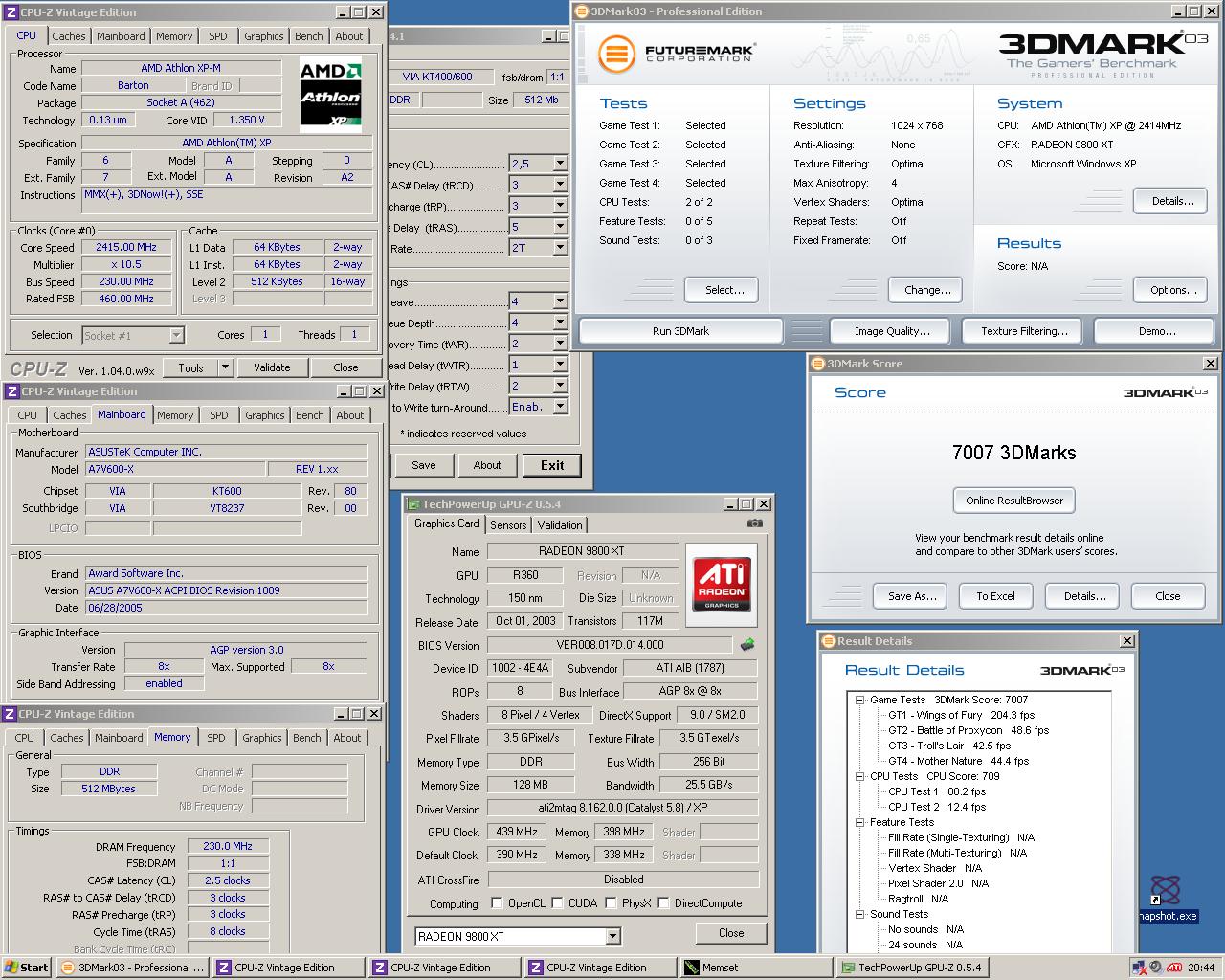Image resolution: width=1225 pixels, height=980 pixels.
Task: Open the CAS latency 2,5 dropdown in Memset
Action: tap(561, 164)
